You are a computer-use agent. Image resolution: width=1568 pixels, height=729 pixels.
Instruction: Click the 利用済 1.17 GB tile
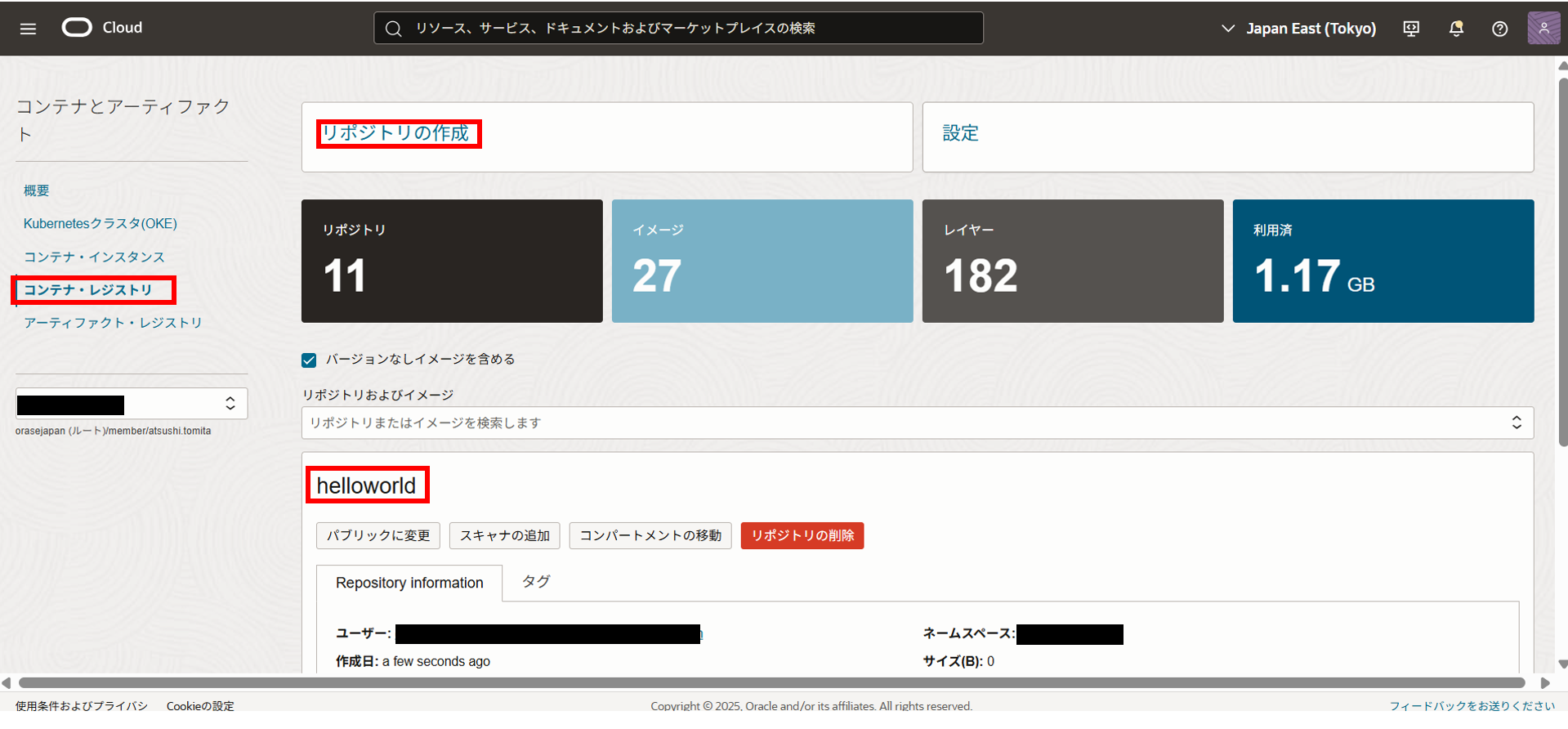click(1383, 261)
